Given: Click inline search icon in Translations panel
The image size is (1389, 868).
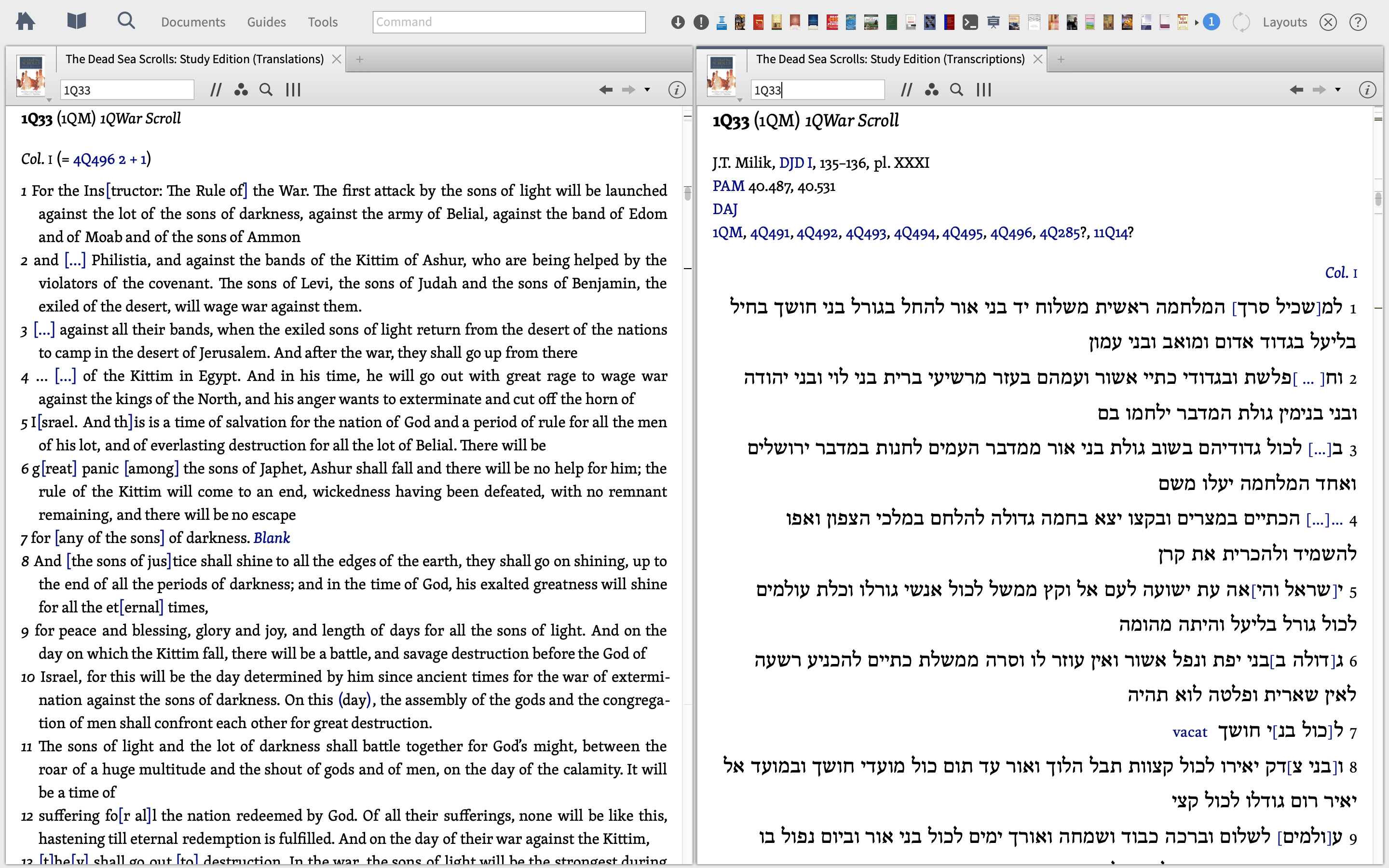Looking at the screenshot, I should (266, 90).
